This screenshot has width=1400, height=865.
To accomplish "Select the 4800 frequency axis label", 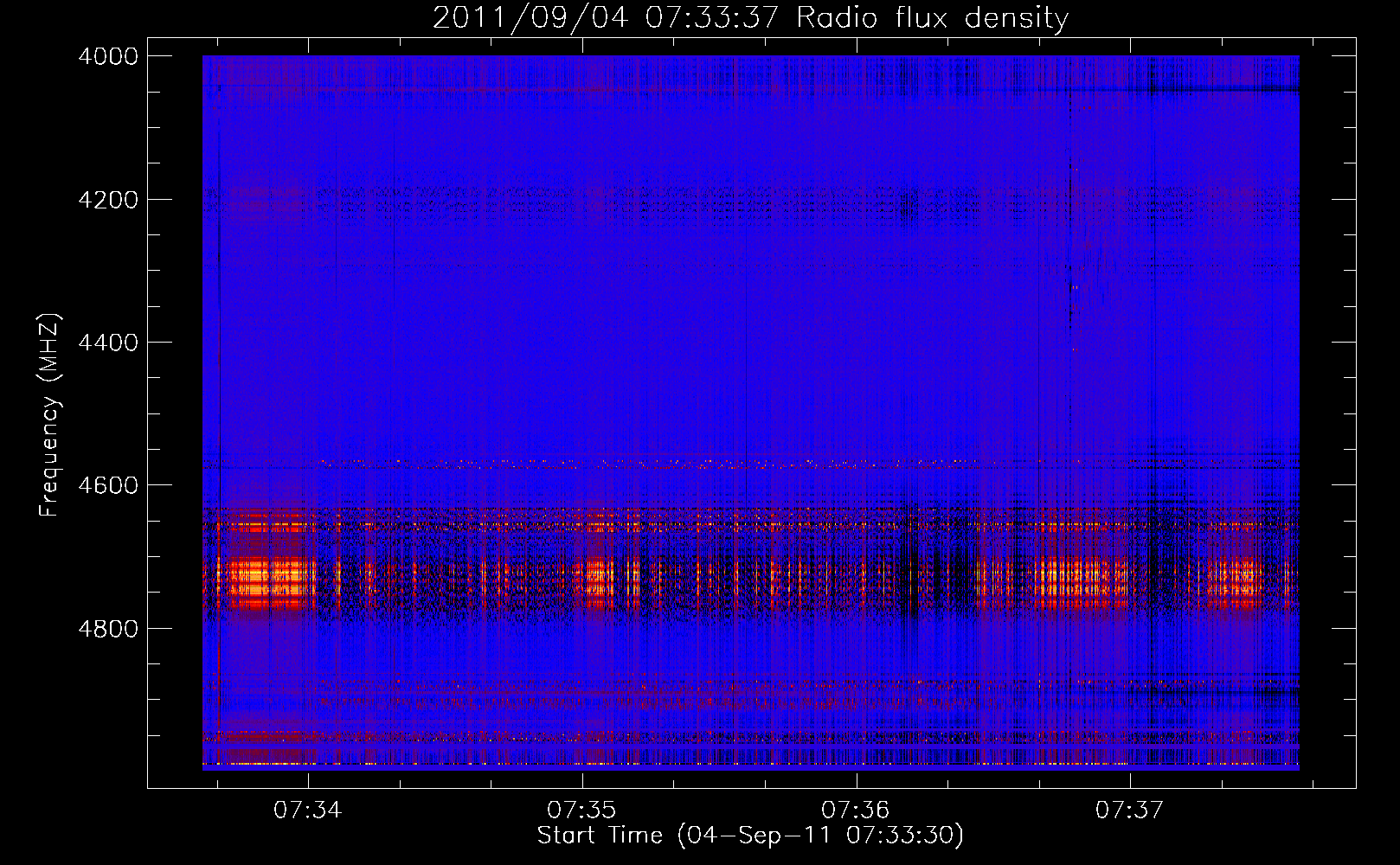I will point(108,629).
